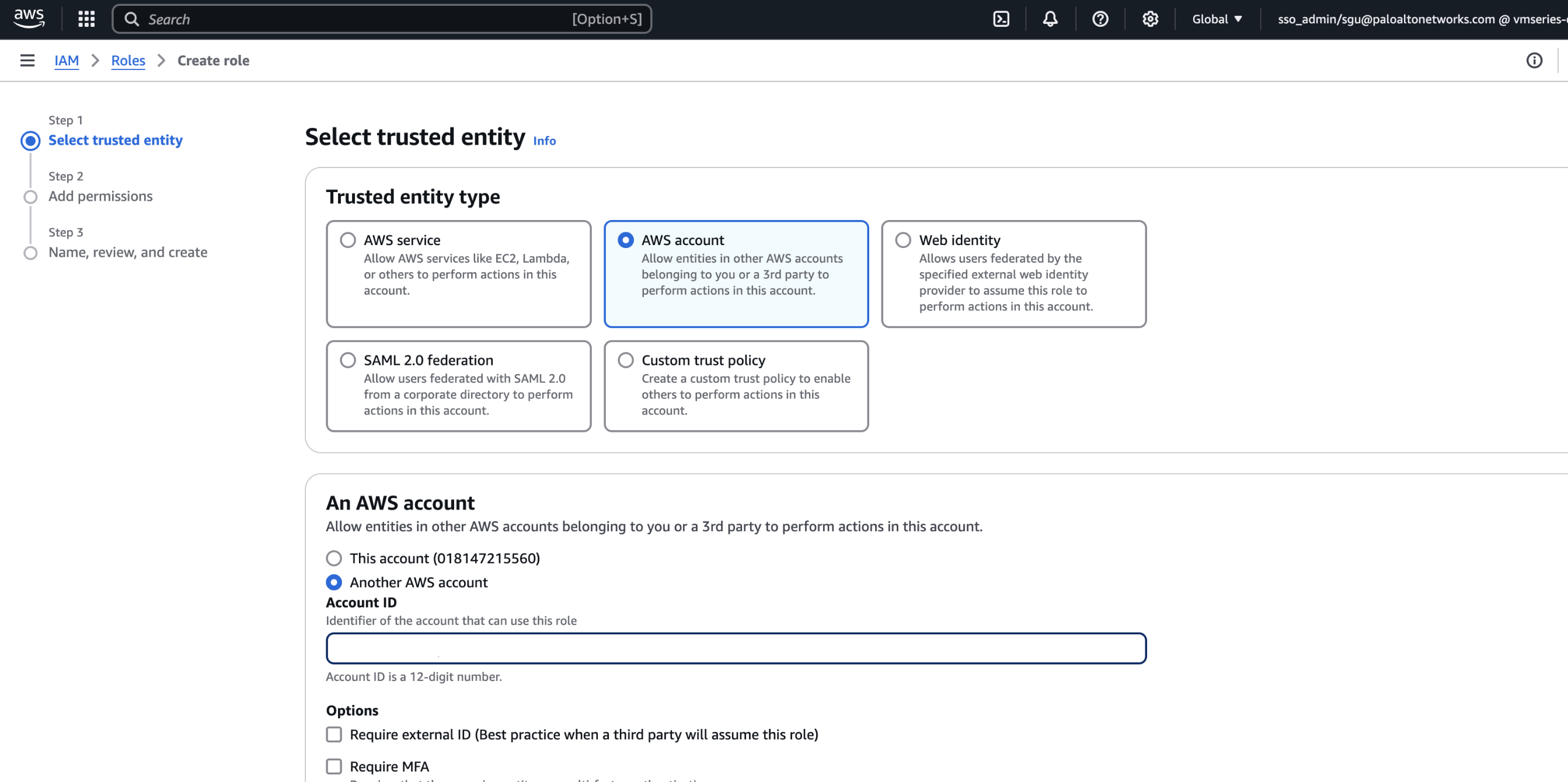Screen dimensions: 1568x782
Task: Enable Require external ID checkbox
Action: [333, 735]
